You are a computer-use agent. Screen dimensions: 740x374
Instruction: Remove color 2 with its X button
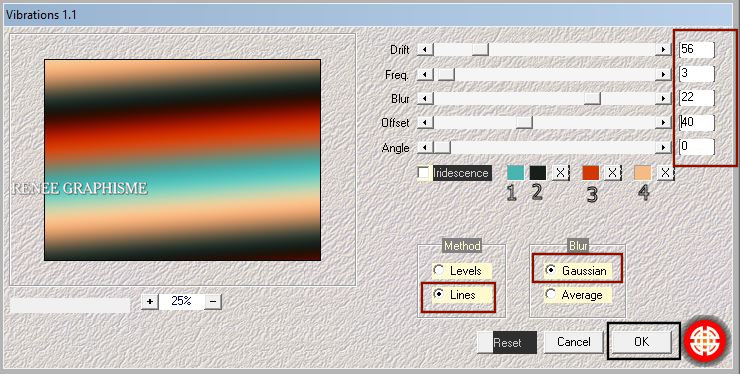click(560, 173)
